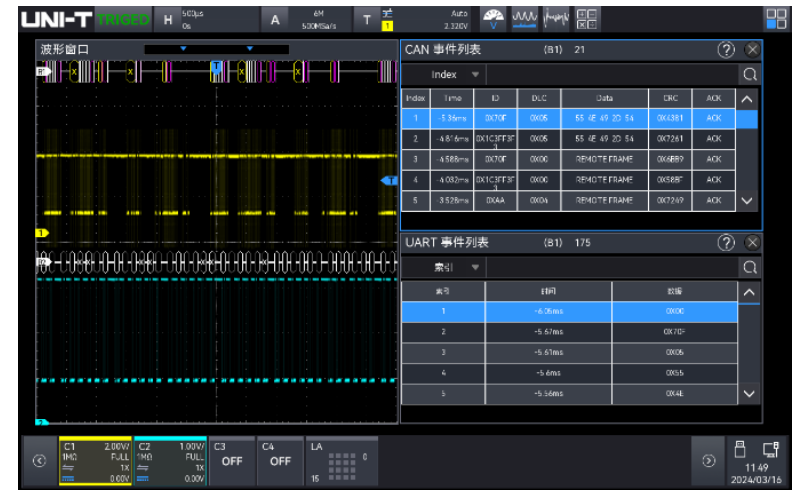Click the search icon in UART event list
This screenshot has height=491, width=803.
click(x=749, y=267)
